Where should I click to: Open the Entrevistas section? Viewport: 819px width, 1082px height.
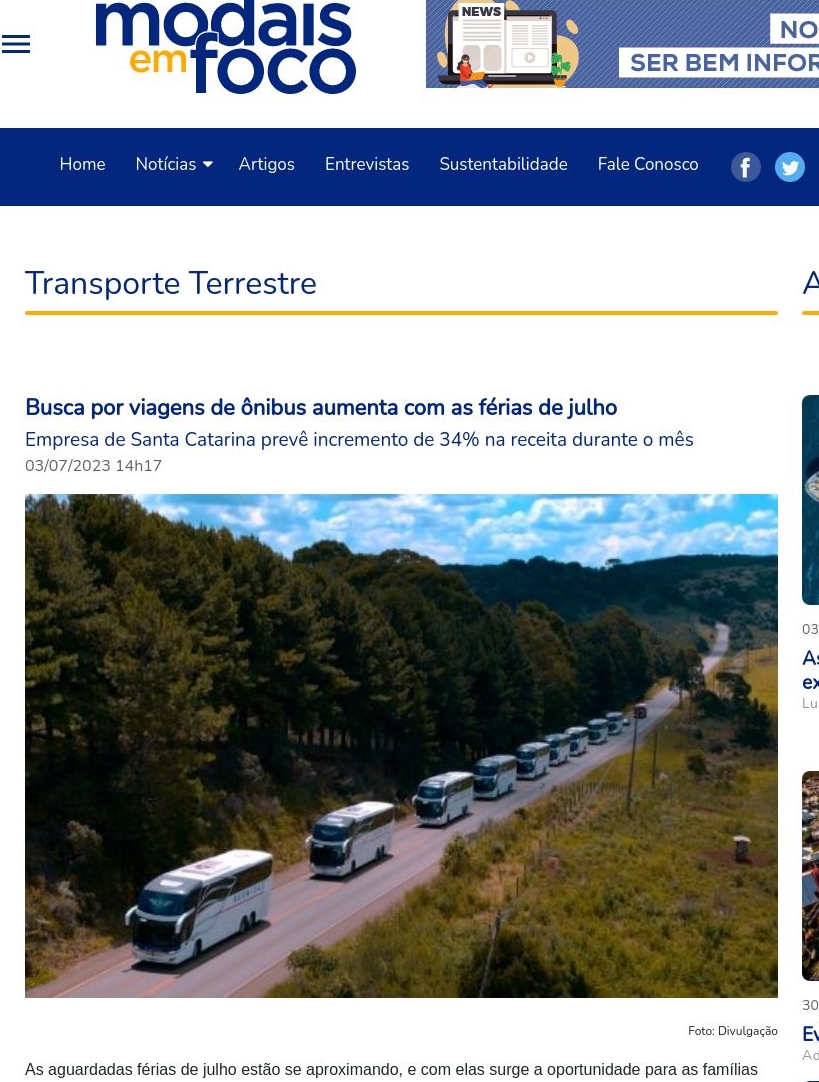pos(366,164)
